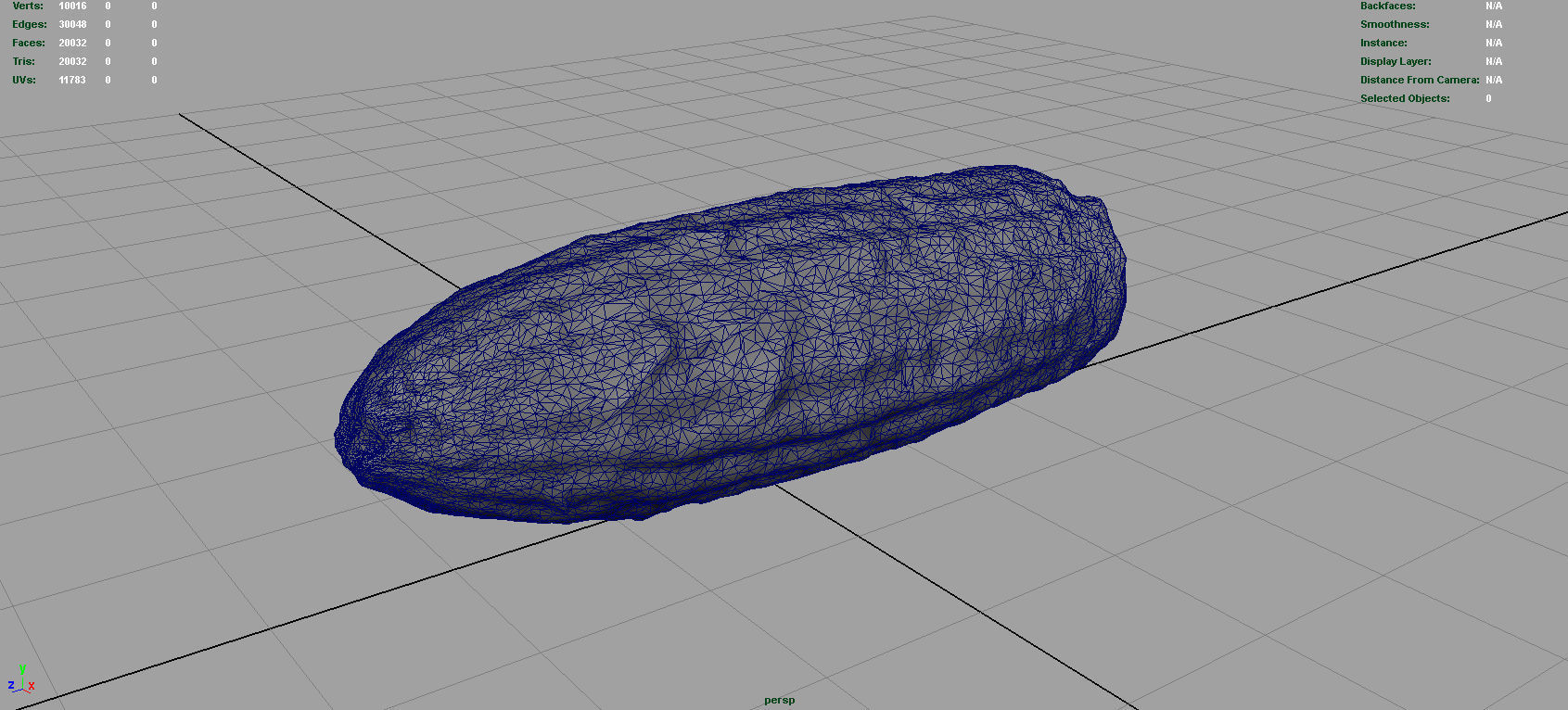Click the 'Smoothness:' label
The width and height of the screenshot is (1568, 710).
[x=1395, y=24]
